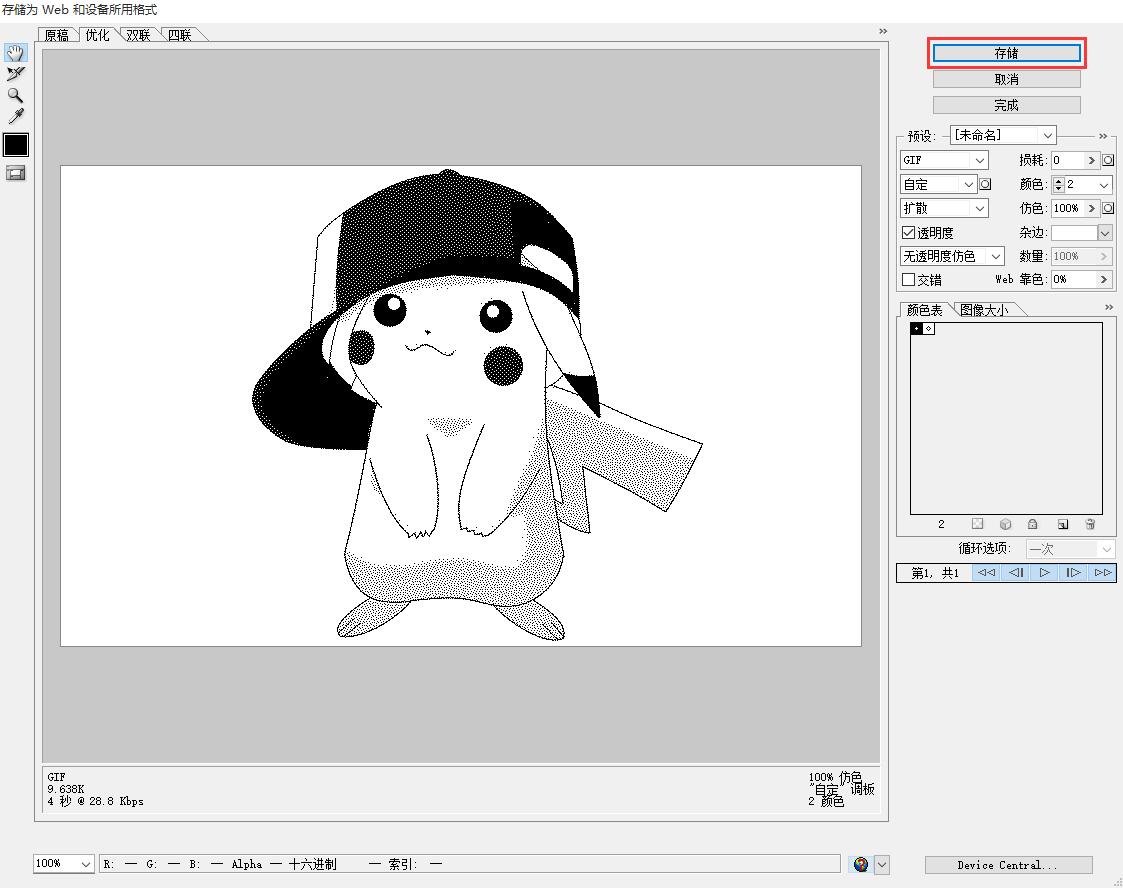Open the 杂边 matte dropdown arrow

click(x=1104, y=233)
